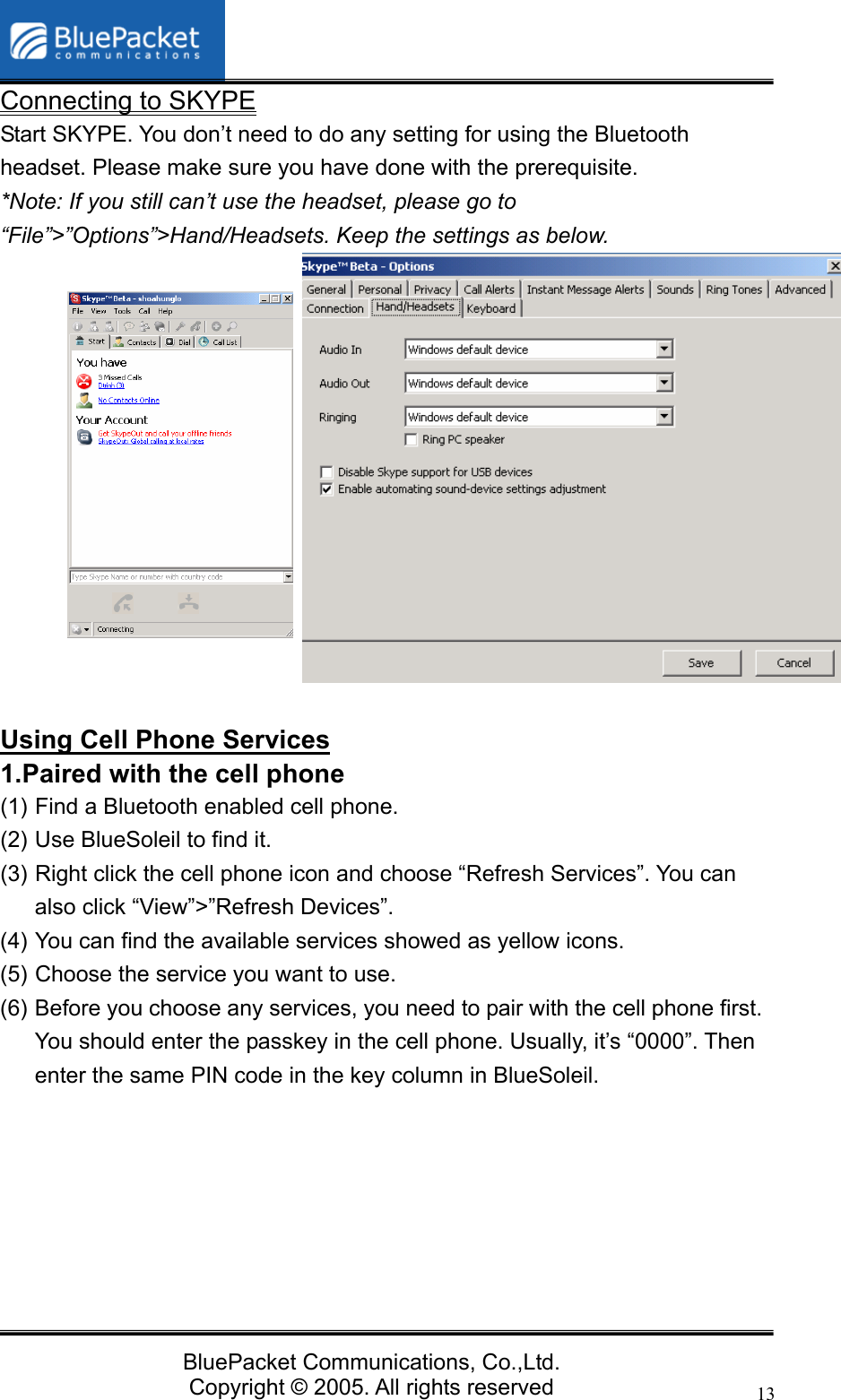Screen dimensions: 841x1400
Task: Click the Save button in Options
Action: (701, 662)
